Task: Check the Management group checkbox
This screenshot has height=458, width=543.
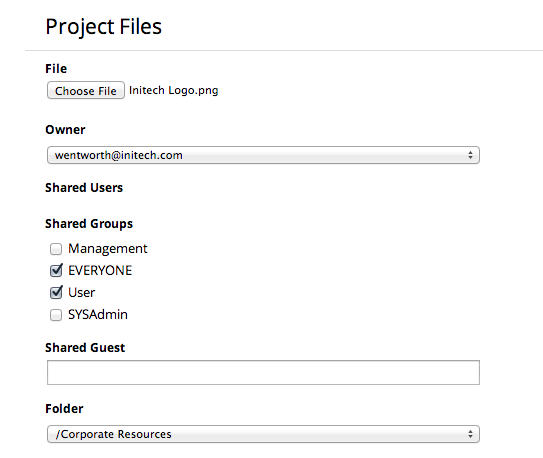Action: pos(56,249)
